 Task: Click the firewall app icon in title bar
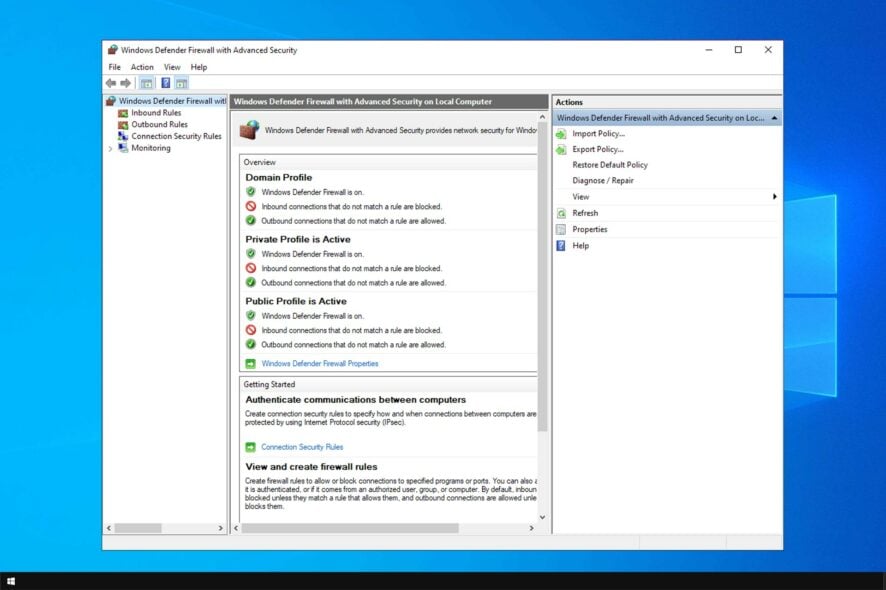point(112,50)
